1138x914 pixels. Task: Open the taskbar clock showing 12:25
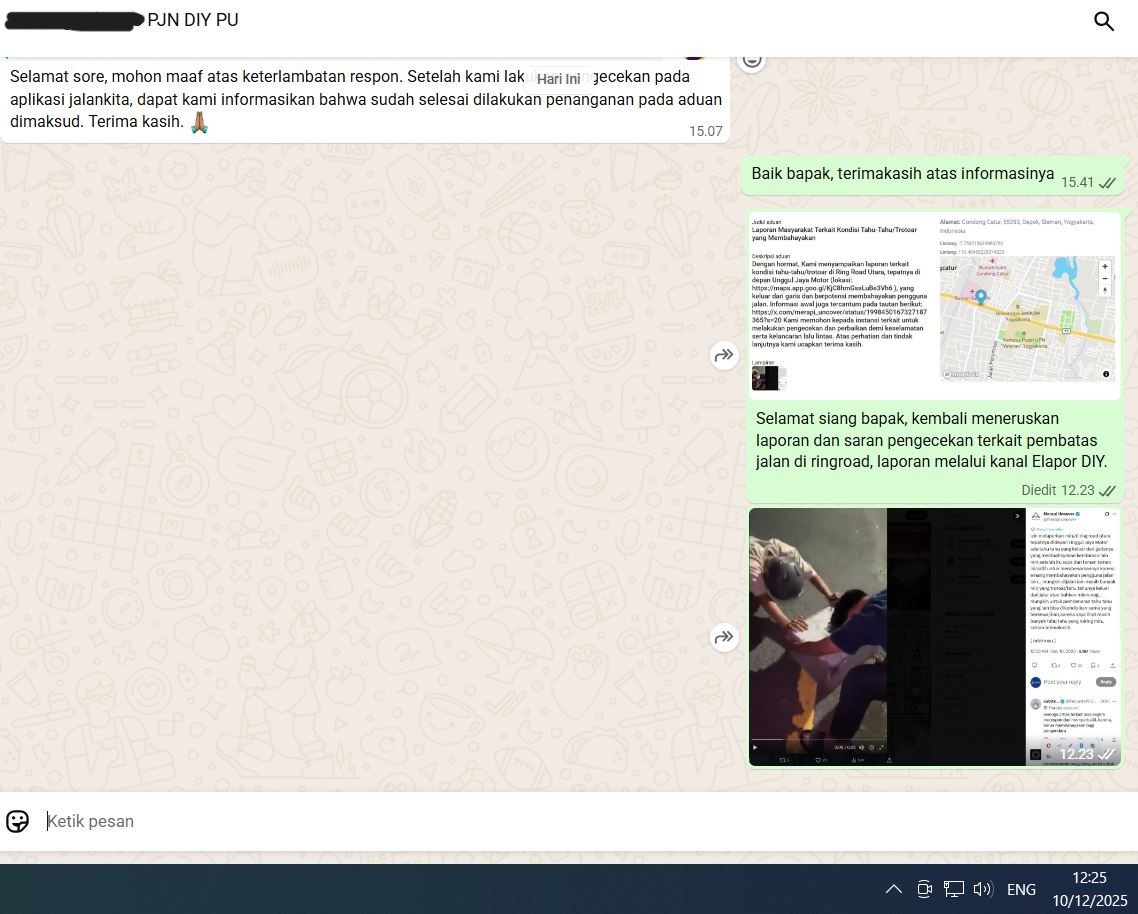[x=1088, y=889]
